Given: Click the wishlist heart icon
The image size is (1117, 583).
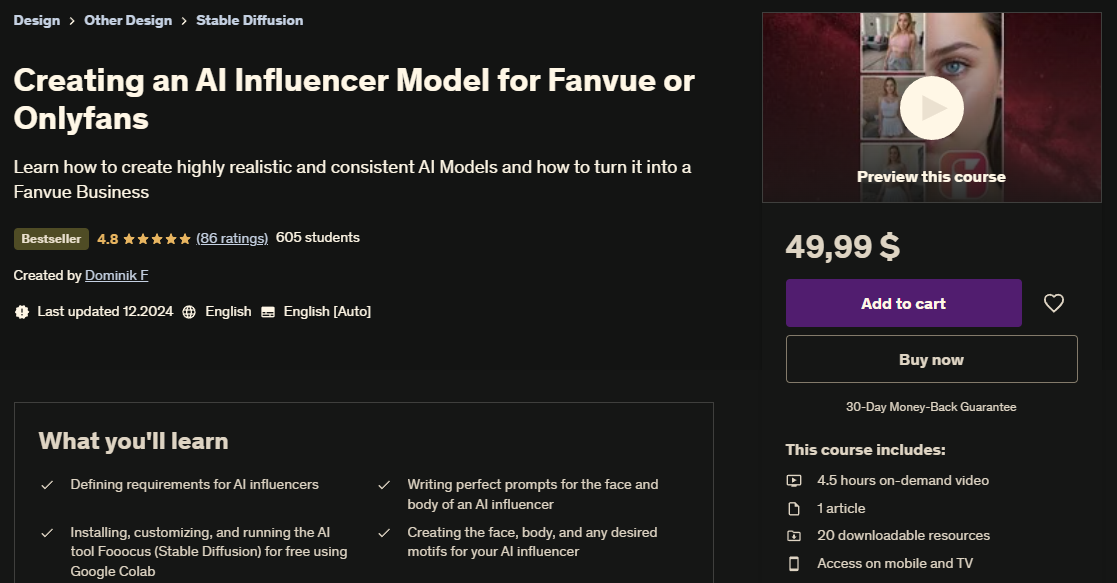Looking at the screenshot, I should (1054, 303).
